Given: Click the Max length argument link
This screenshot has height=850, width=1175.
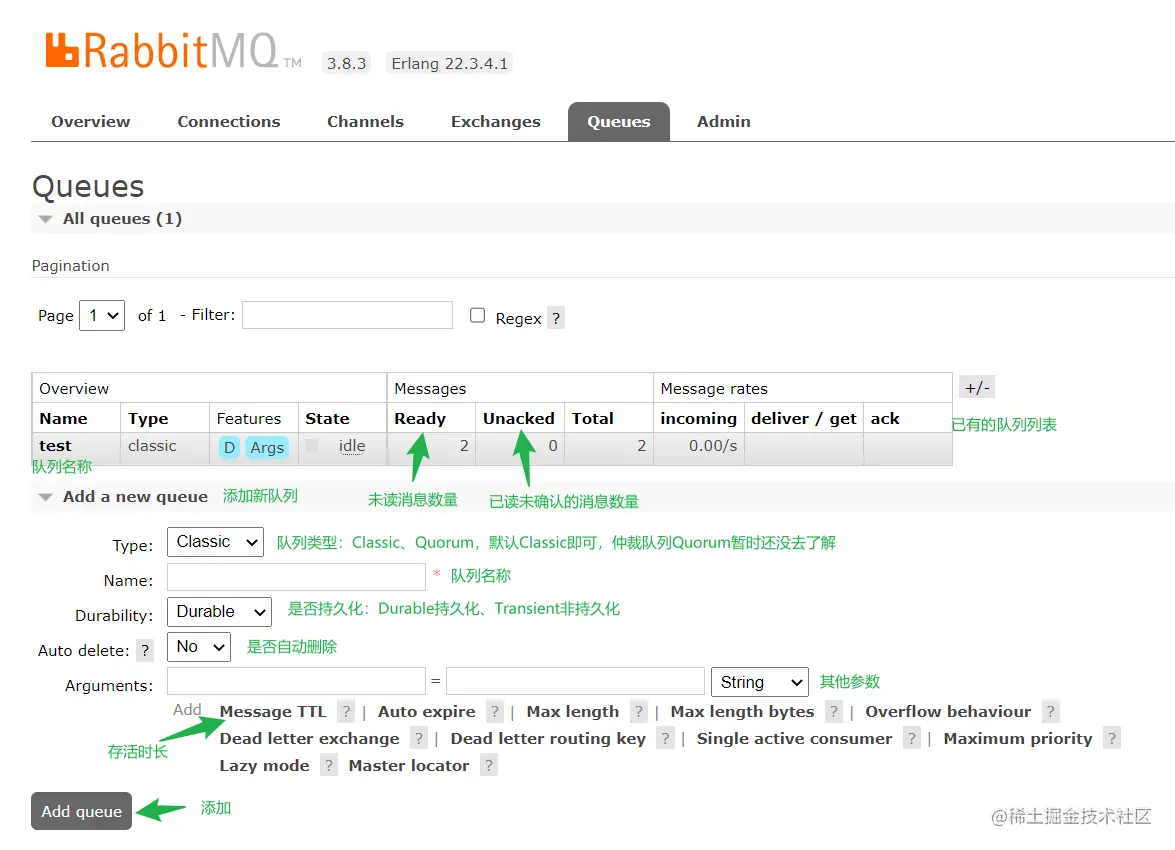Looking at the screenshot, I should point(573,711).
